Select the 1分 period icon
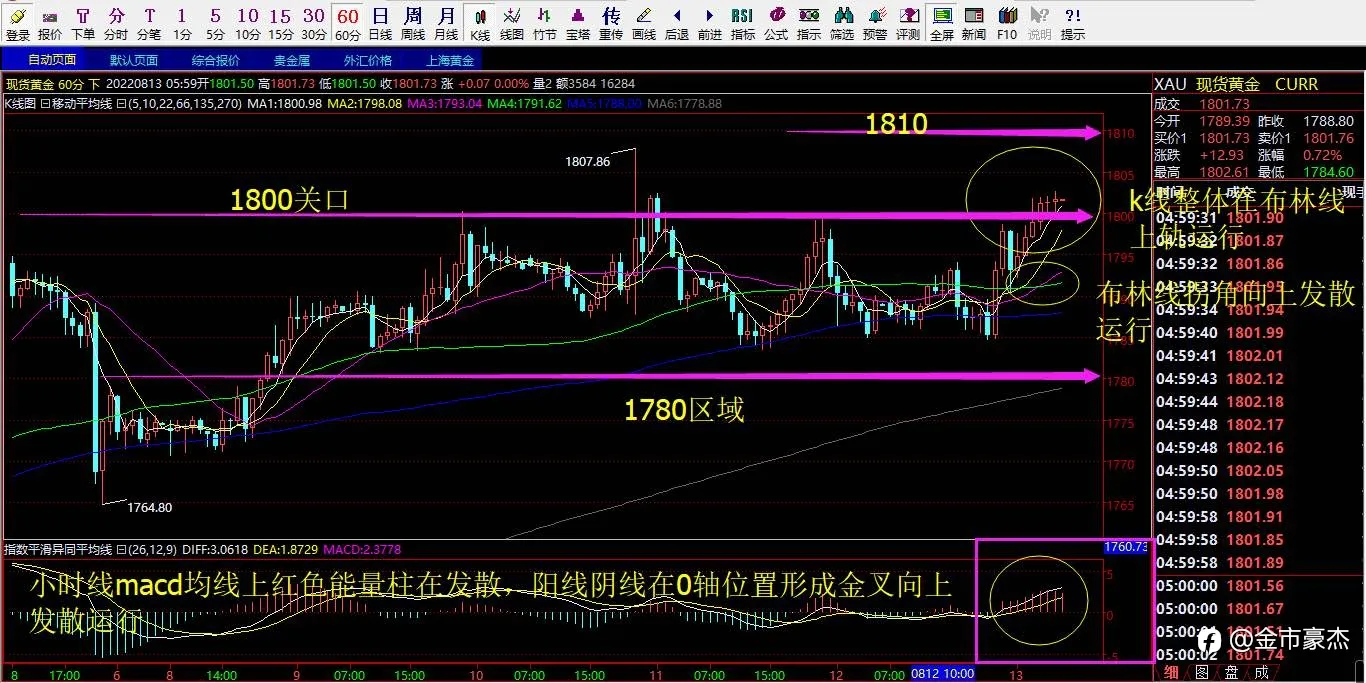The height and width of the screenshot is (683, 1366). coord(181,22)
